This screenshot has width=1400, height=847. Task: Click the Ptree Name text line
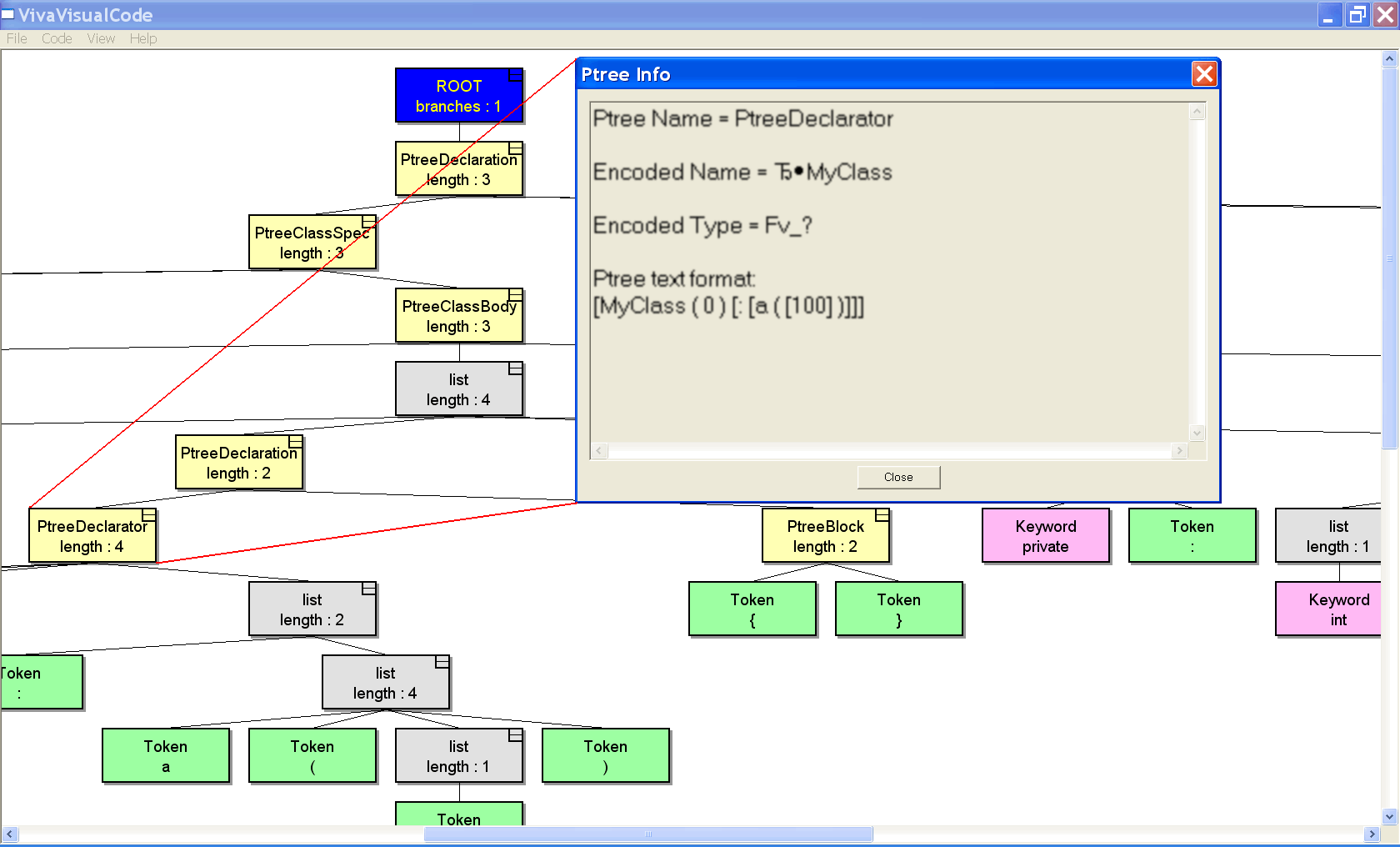(x=742, y=119)
